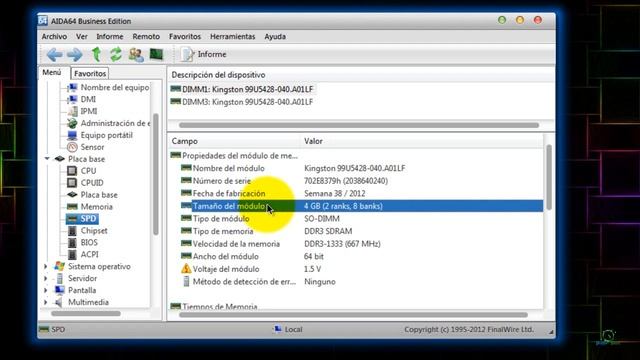Click the green up-level arrow icon
Image resolution: width=640 pixels, height=360 pixels.
96,54
